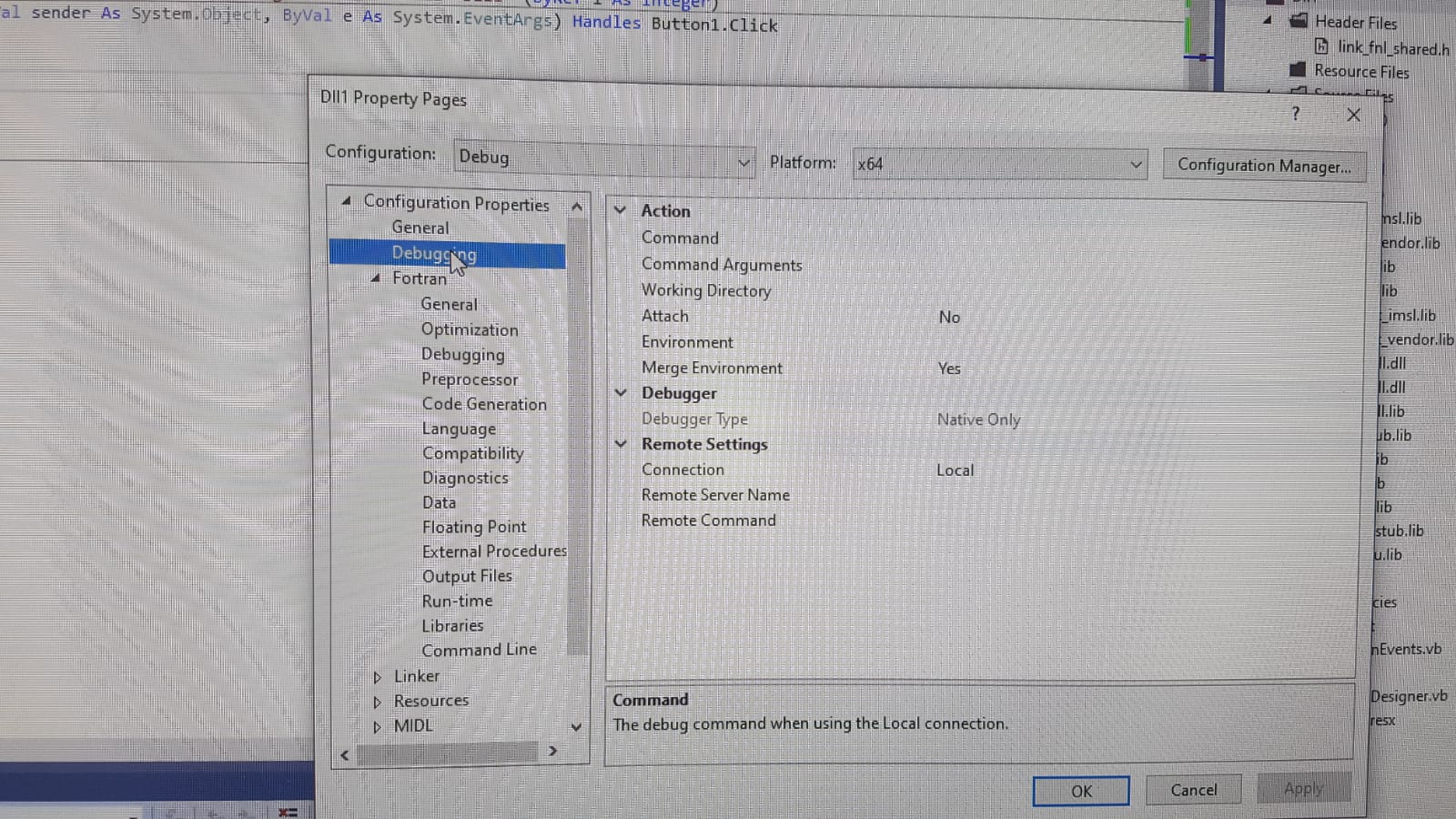The image size is (1456, 819).
Task: Expand the Resources tree node
Action: 377,702
